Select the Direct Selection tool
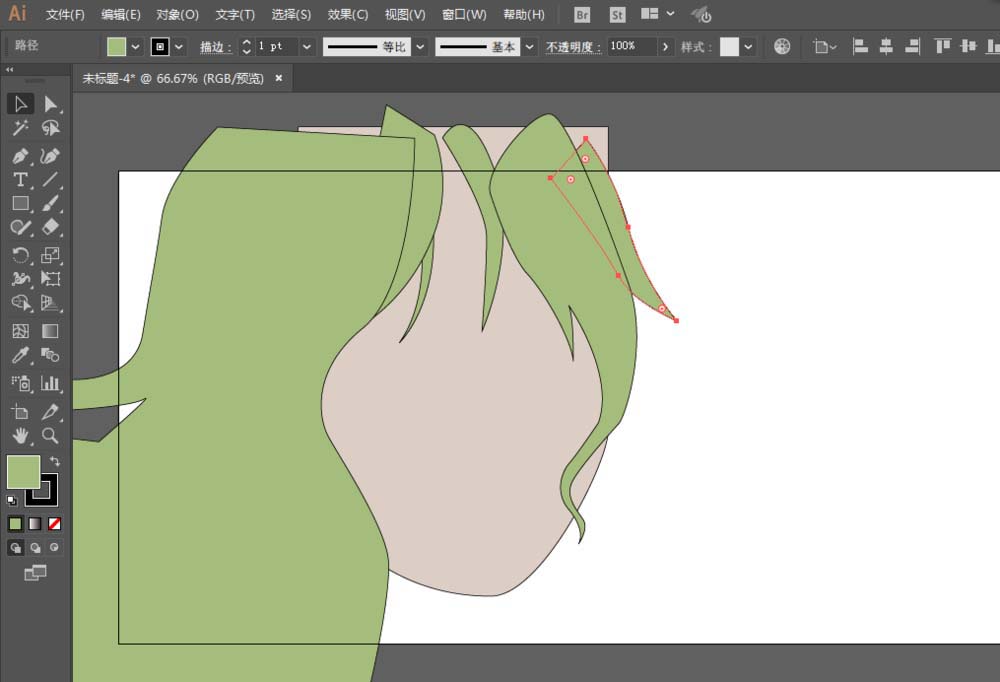The width and height of the screenshot is (1000, 682). click(x=51, y=104)
